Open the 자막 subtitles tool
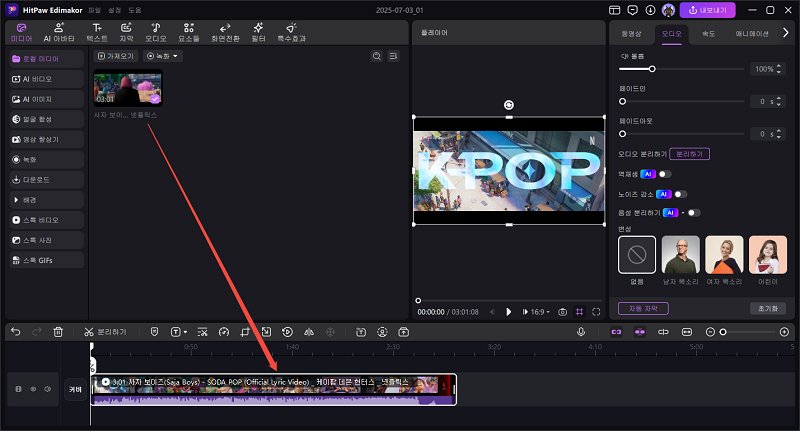Viewport: 800px width, 431px height. coord(126,32)
